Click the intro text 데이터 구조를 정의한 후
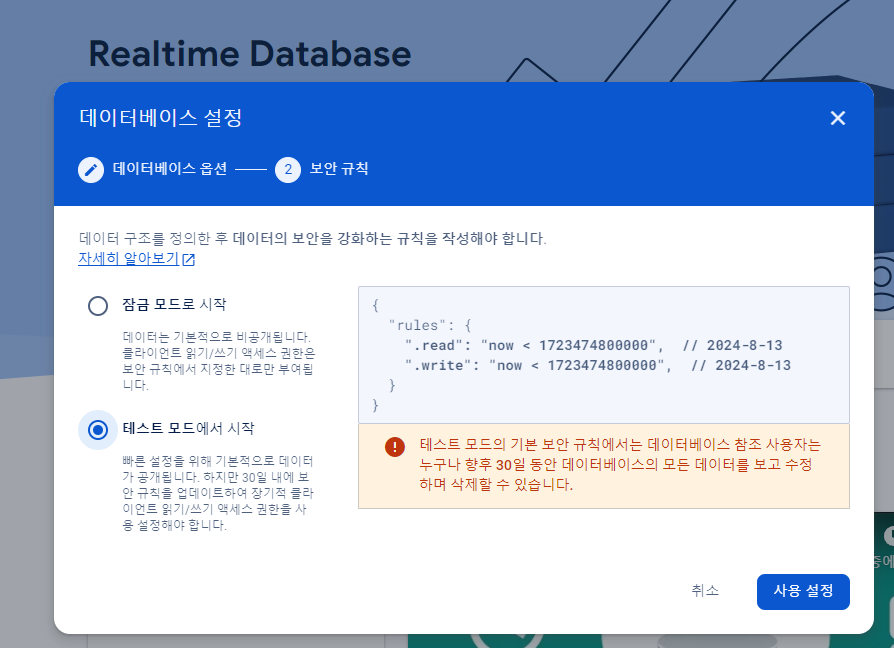Viewport: 894px width, 648px height. 312,238
